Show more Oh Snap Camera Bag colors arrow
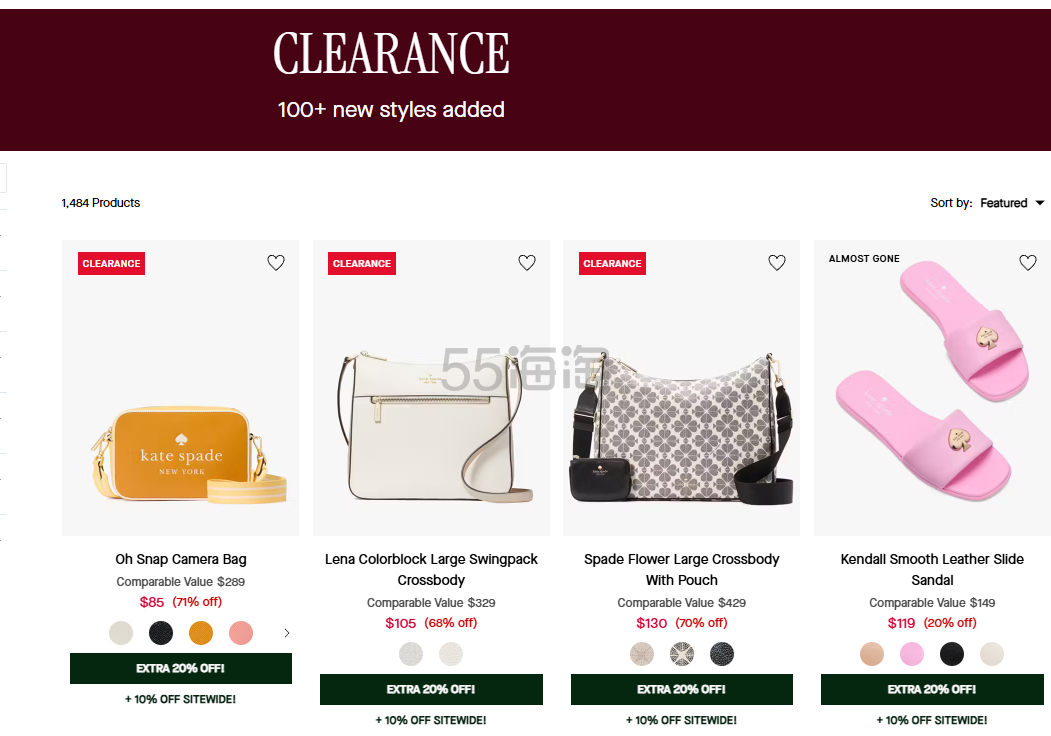This screenshot has height=736, width=1051. click(x=287, y=633)
